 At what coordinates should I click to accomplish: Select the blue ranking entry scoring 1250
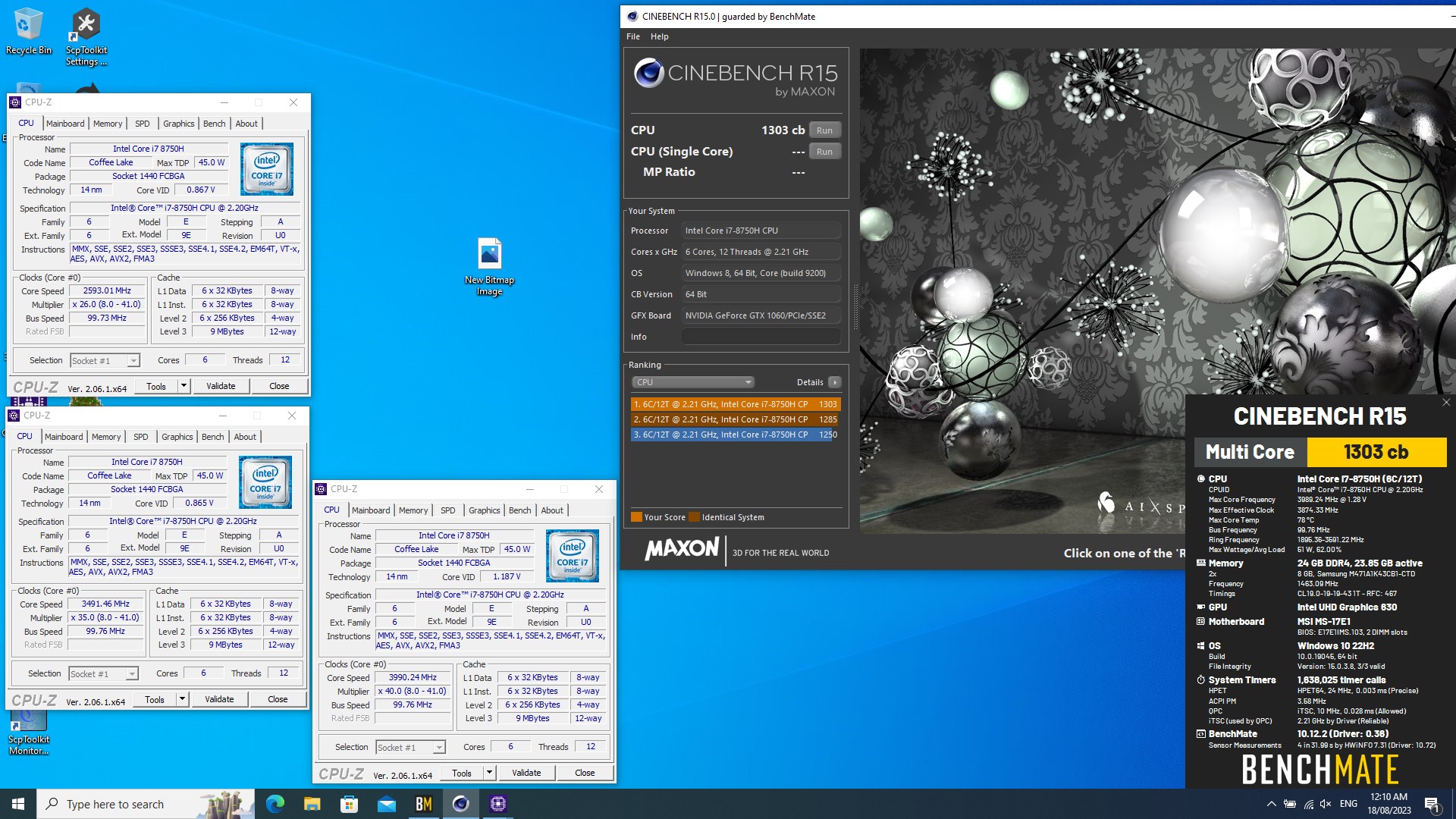coord(735,435)
